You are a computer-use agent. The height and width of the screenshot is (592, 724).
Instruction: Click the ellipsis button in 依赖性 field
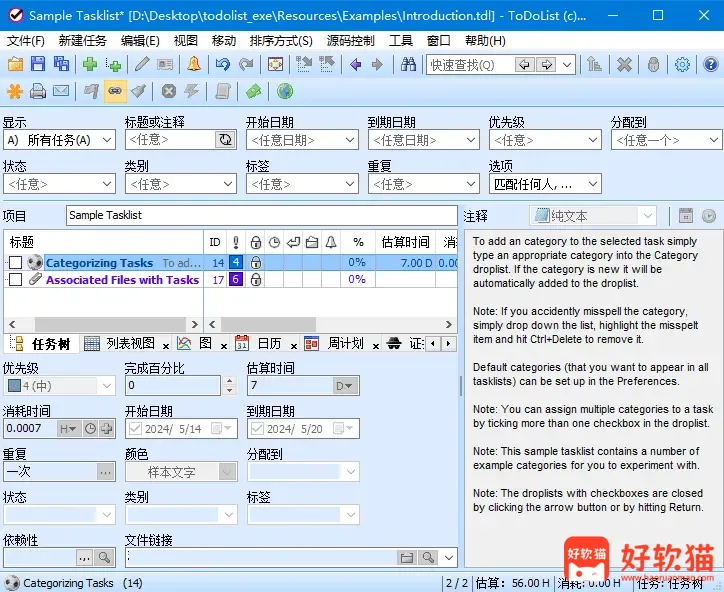tap(84, 558)
